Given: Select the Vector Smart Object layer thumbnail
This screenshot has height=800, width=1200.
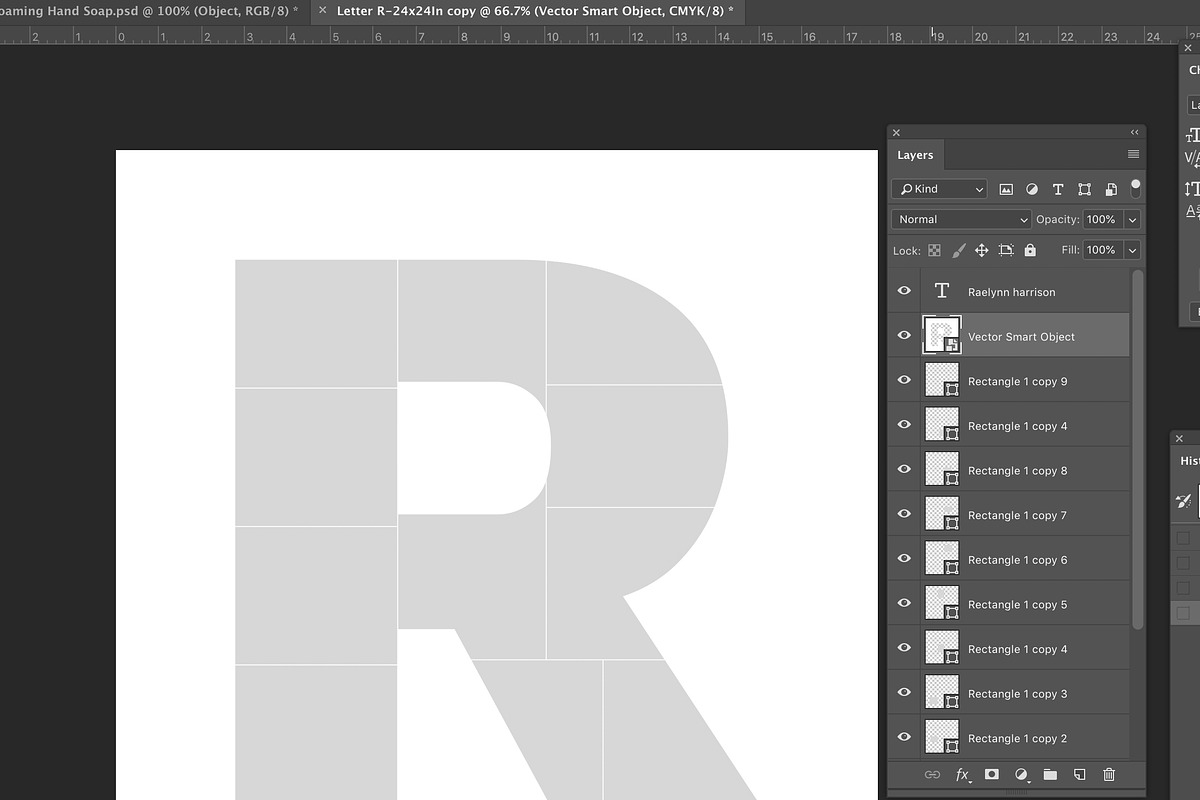Looking at the screenshot, I should [942, 335].
